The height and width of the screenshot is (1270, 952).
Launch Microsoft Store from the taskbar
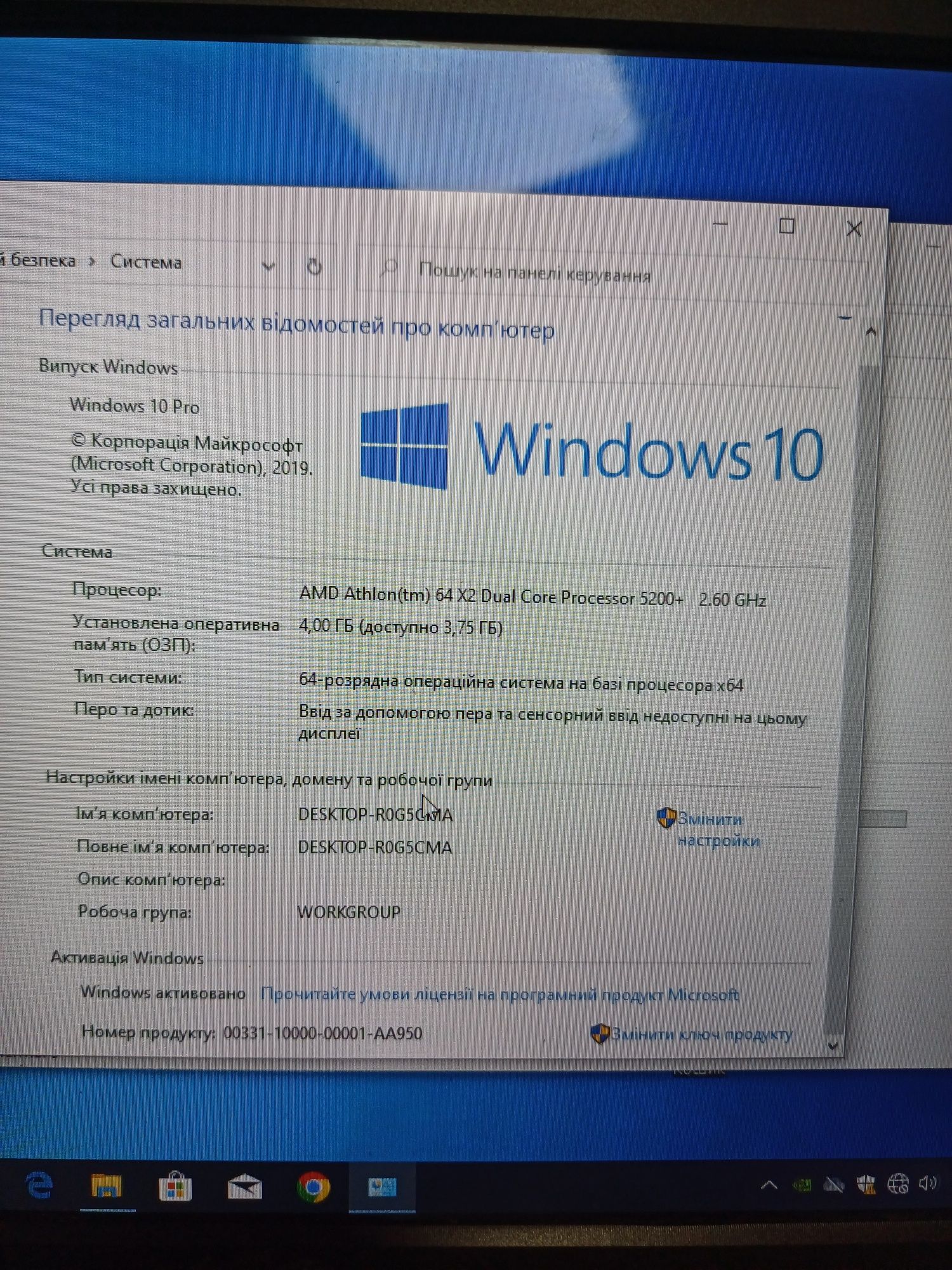tap(175, 1186)
